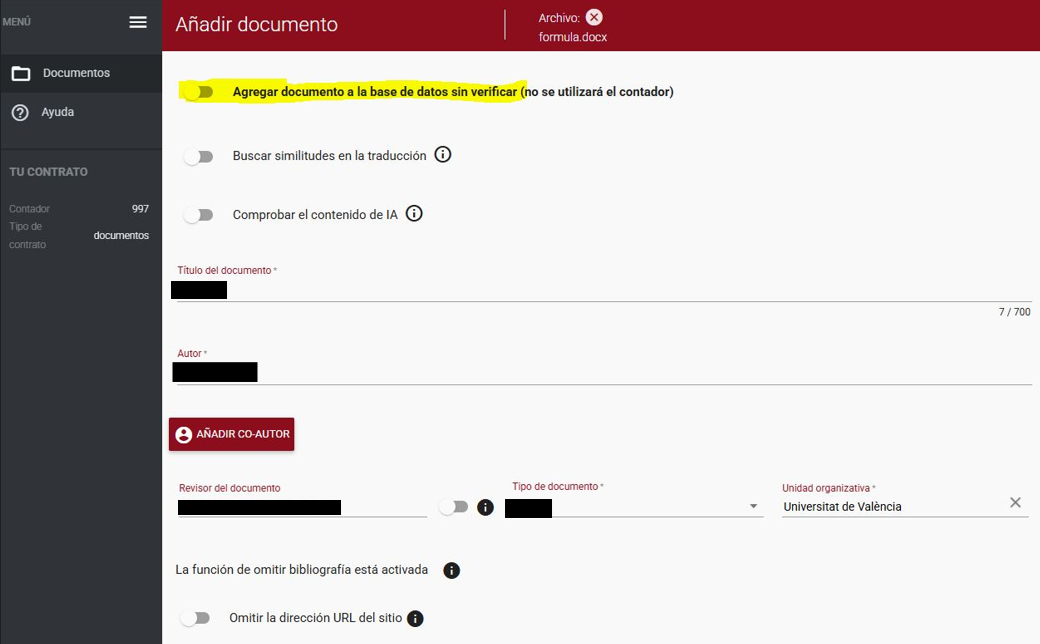Viewport: 1040px width, 644px height.
Task: Toggle adding document to database without verifying
Action: coord(199,92)
